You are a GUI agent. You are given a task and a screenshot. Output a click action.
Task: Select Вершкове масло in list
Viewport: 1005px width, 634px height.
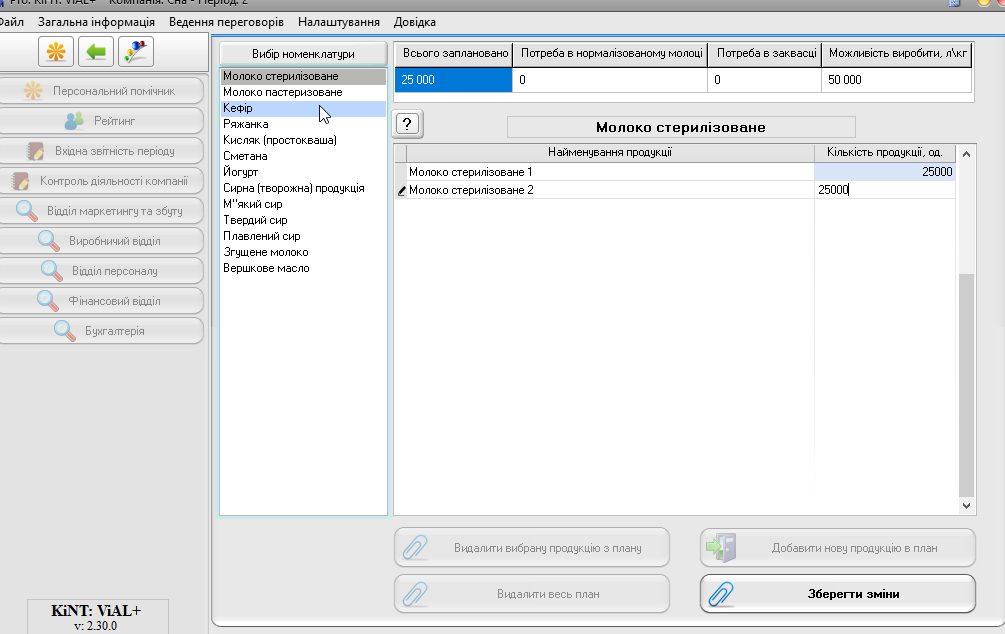point(303,269)
